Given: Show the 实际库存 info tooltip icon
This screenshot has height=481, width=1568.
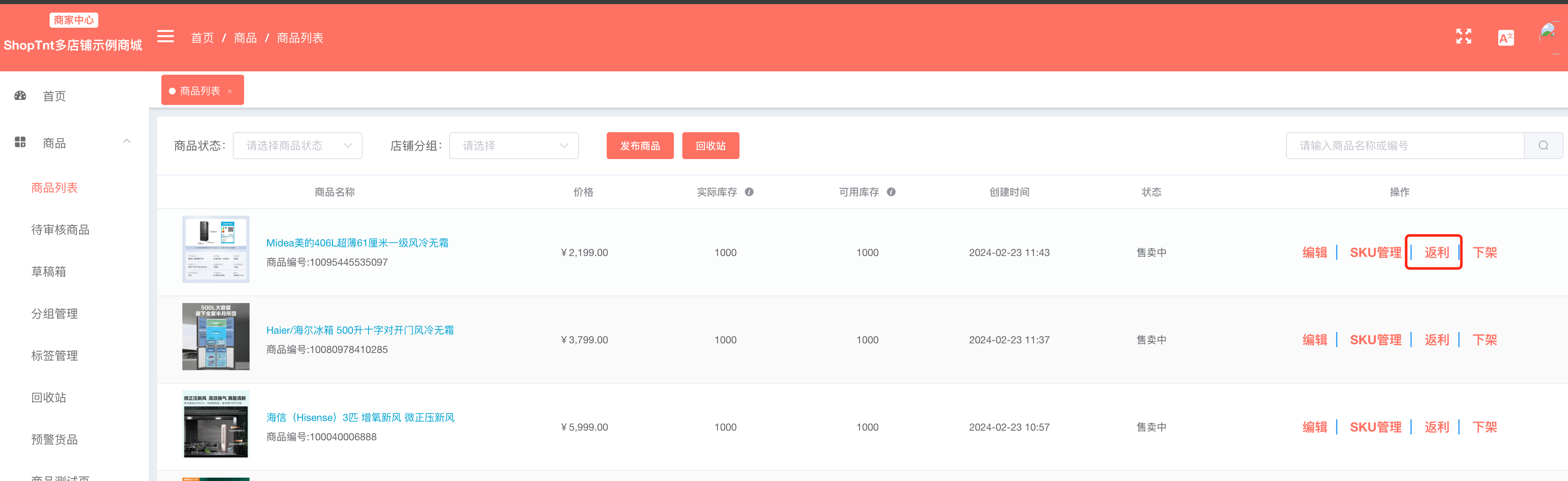Looking at the screenshot, I should coord(749,192).
